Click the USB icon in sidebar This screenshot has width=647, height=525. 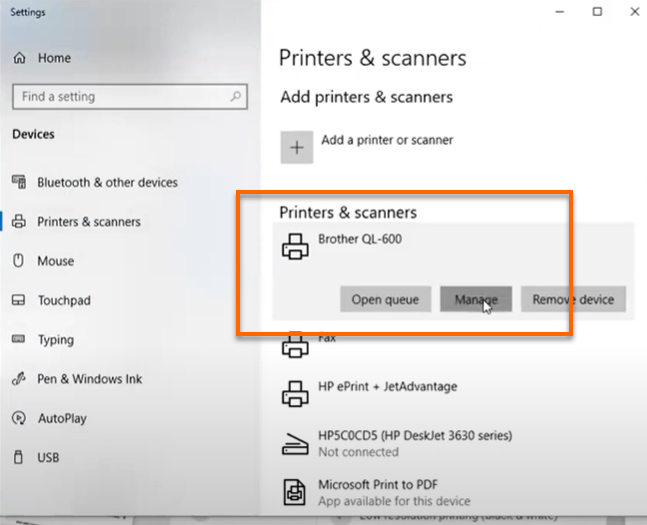tap(18, 458)
